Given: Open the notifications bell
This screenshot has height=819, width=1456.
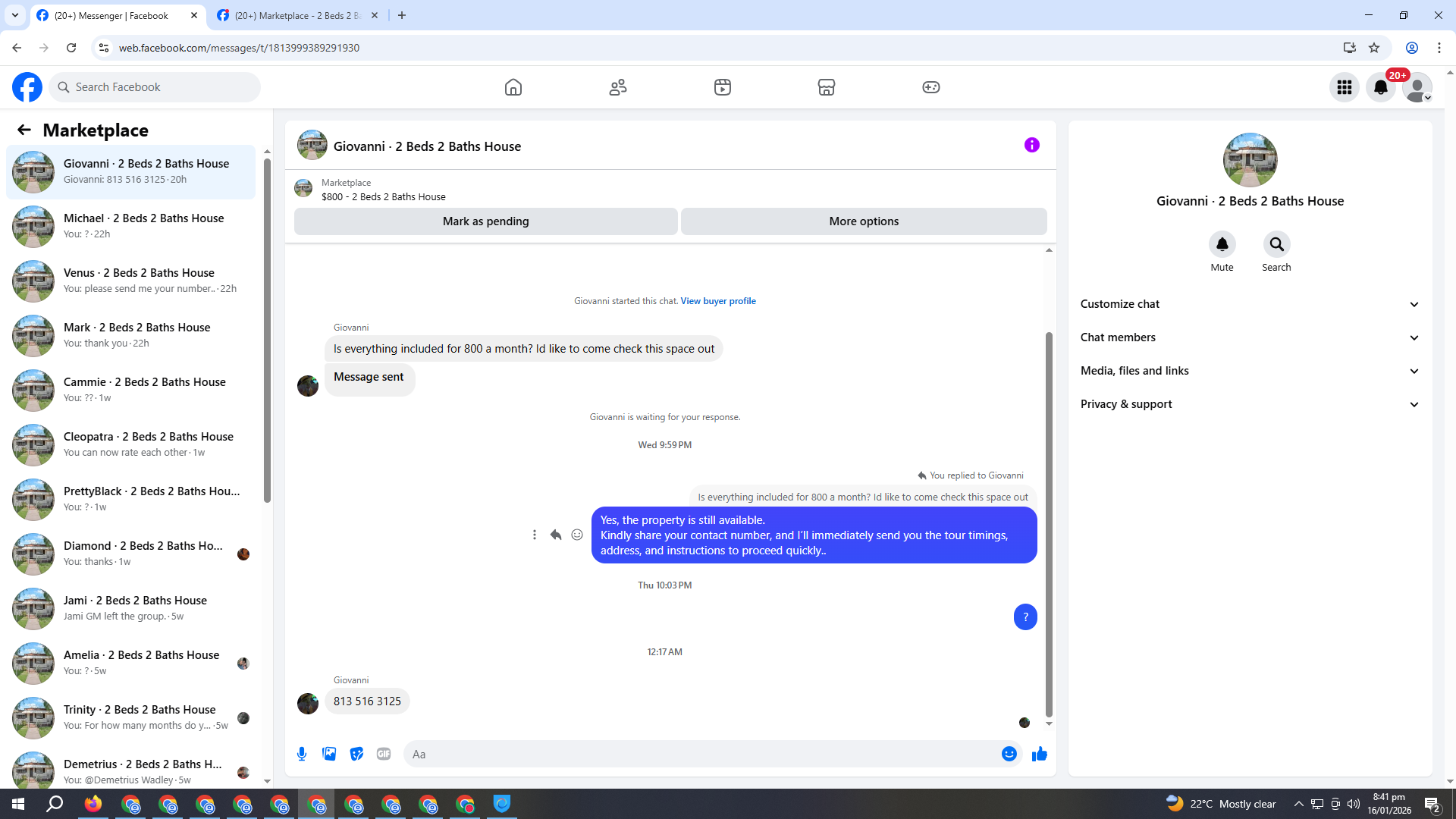Looking at the screenshot, I should (1380, 87).
